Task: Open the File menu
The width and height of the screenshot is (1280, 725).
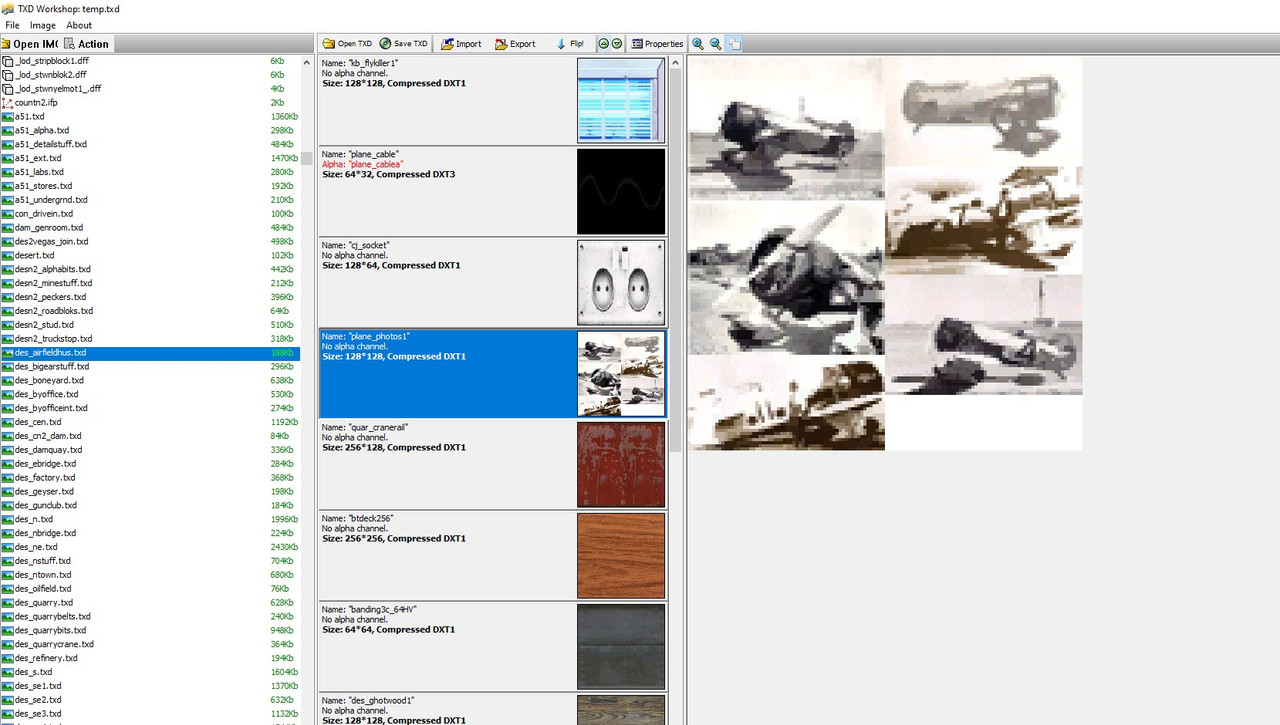Action: click(12, 25)
